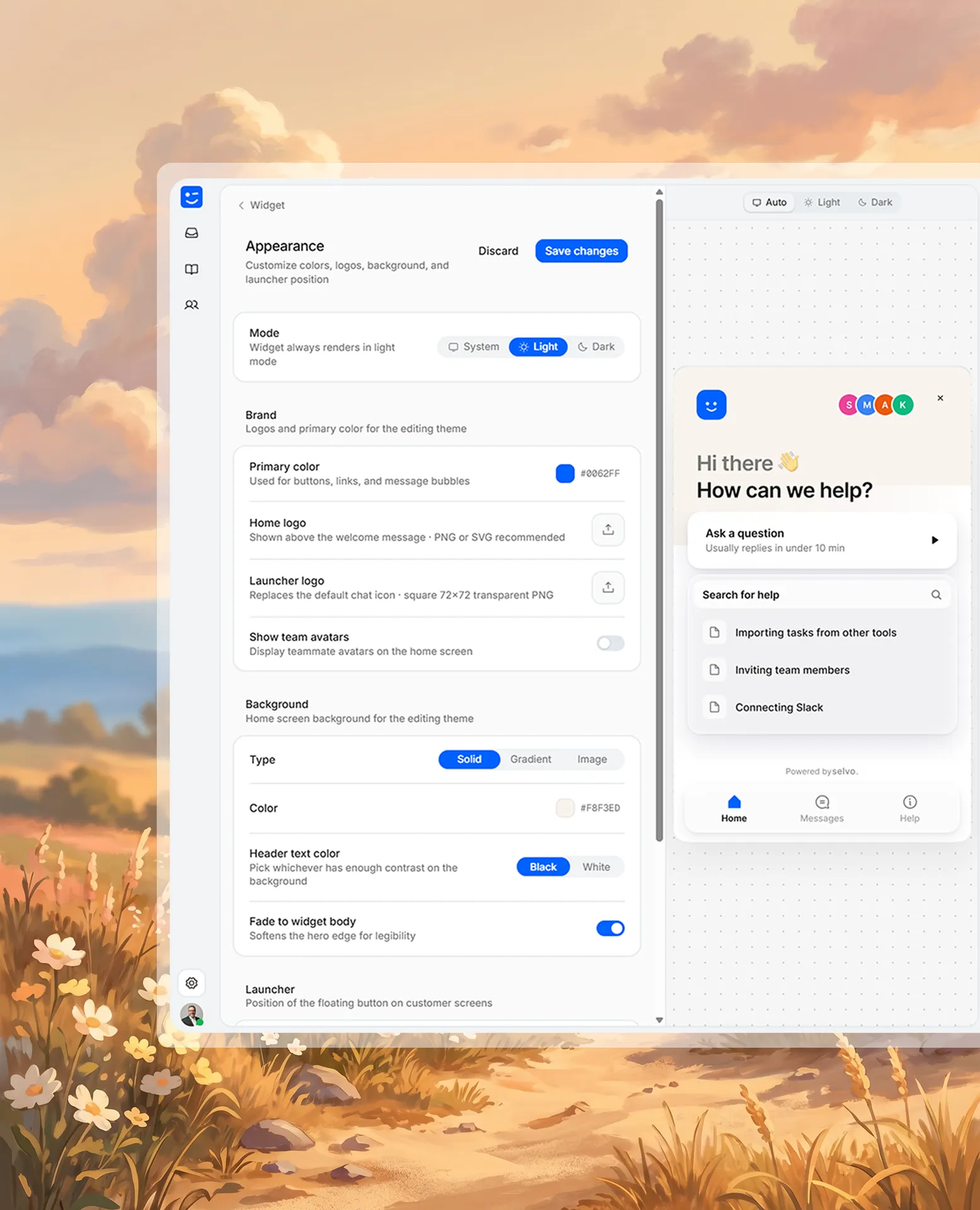This screenshot has height=1210, width=980.
Task: Click Powered by selvo link
Action: coord(821,771)
